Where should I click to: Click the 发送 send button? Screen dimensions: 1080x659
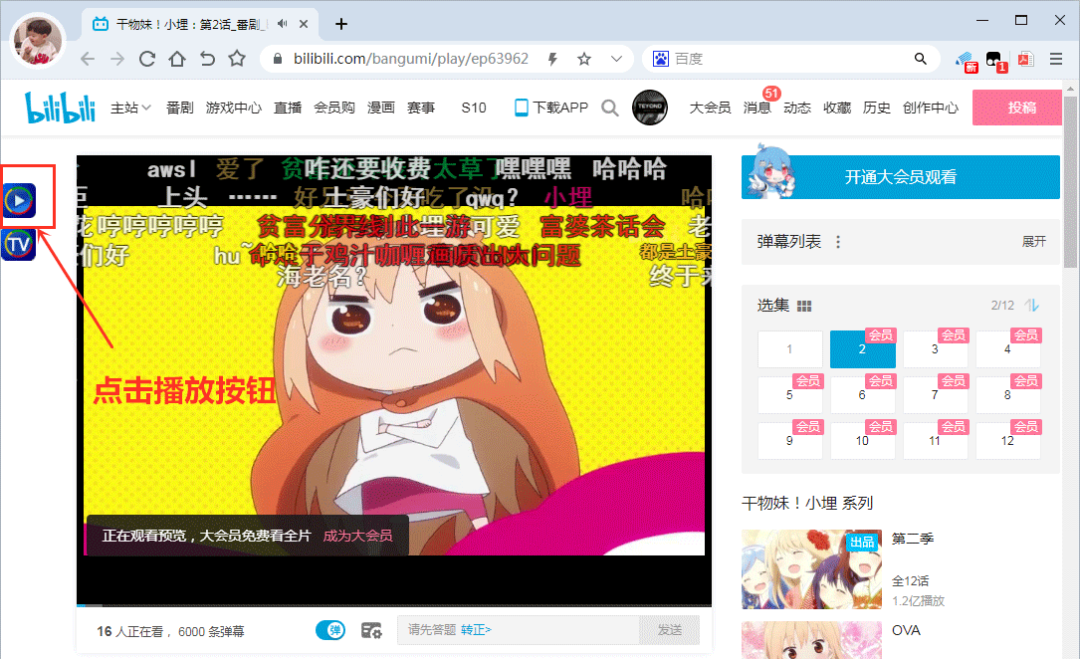tap(669, 630)
